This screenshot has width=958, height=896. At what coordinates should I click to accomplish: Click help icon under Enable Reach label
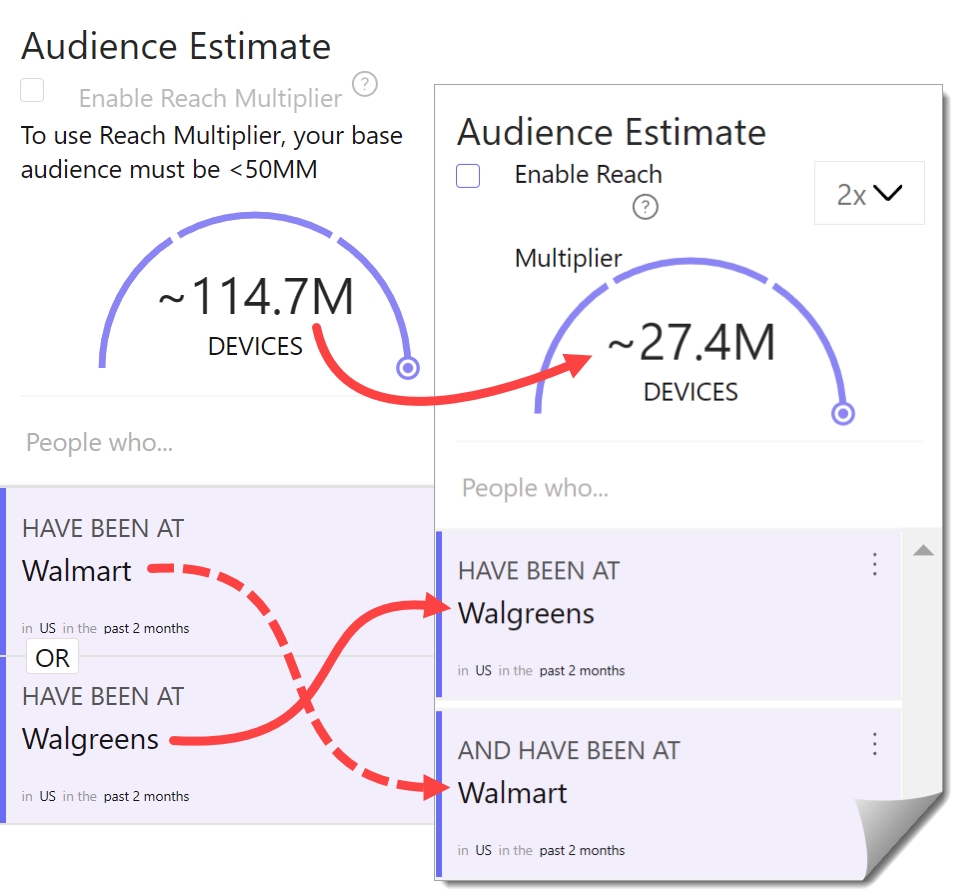pyautogui.click(x=645, y=207)
